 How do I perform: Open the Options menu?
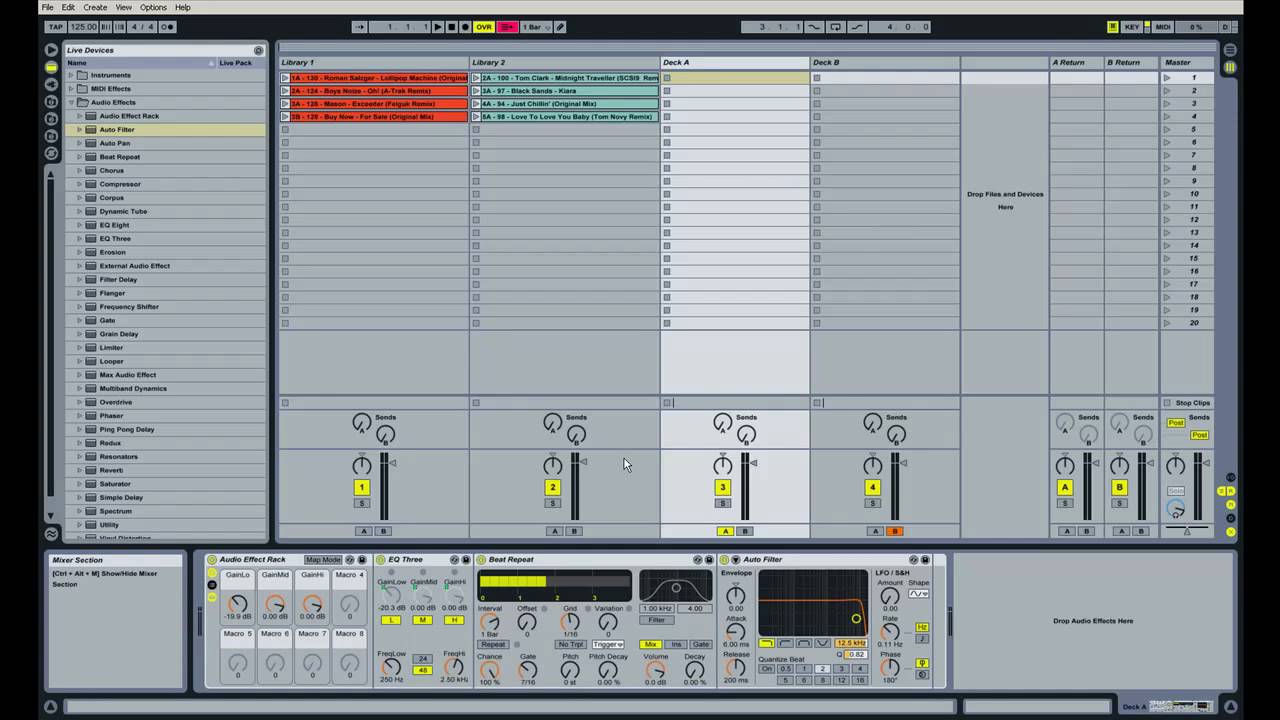pos(153,7)
